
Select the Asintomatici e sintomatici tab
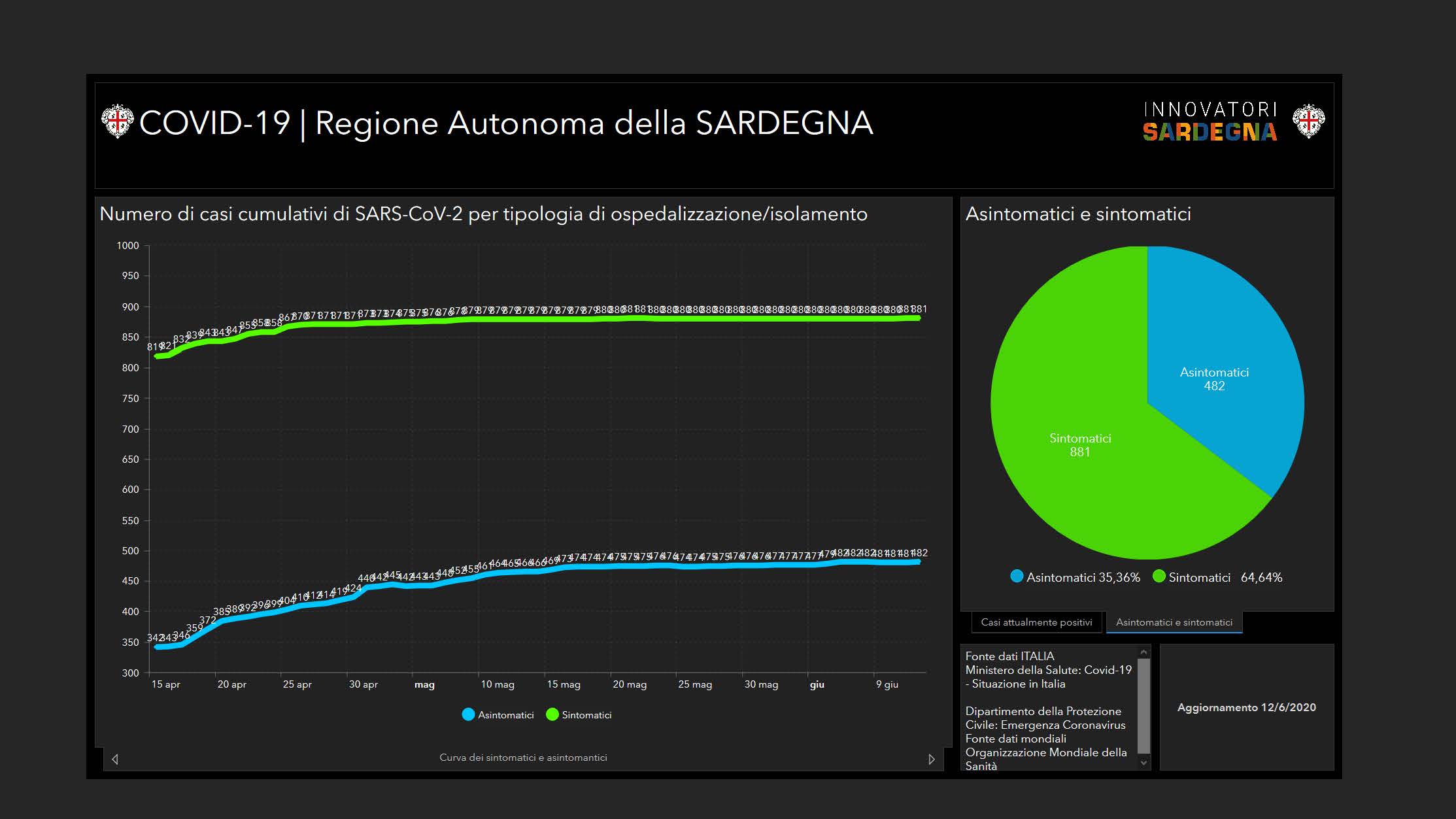click(x=1174, y=622)
